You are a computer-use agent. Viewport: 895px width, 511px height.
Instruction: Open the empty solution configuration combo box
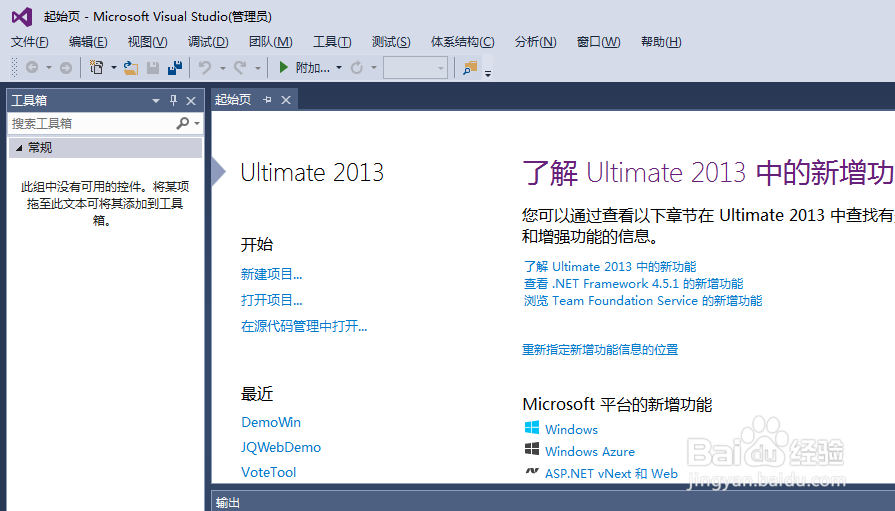(x=415, y=68)
